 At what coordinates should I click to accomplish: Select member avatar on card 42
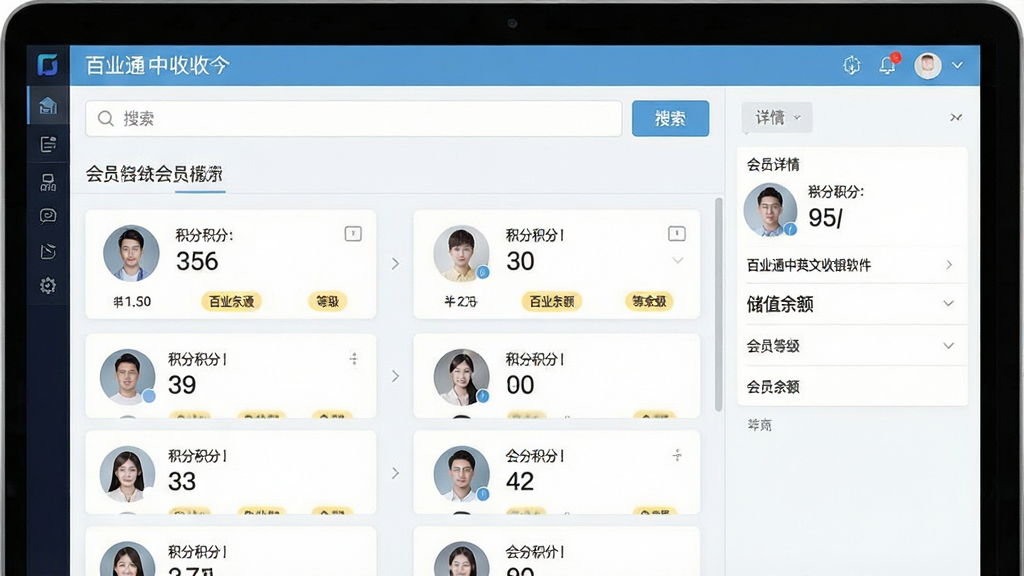(x=462, y=474)
